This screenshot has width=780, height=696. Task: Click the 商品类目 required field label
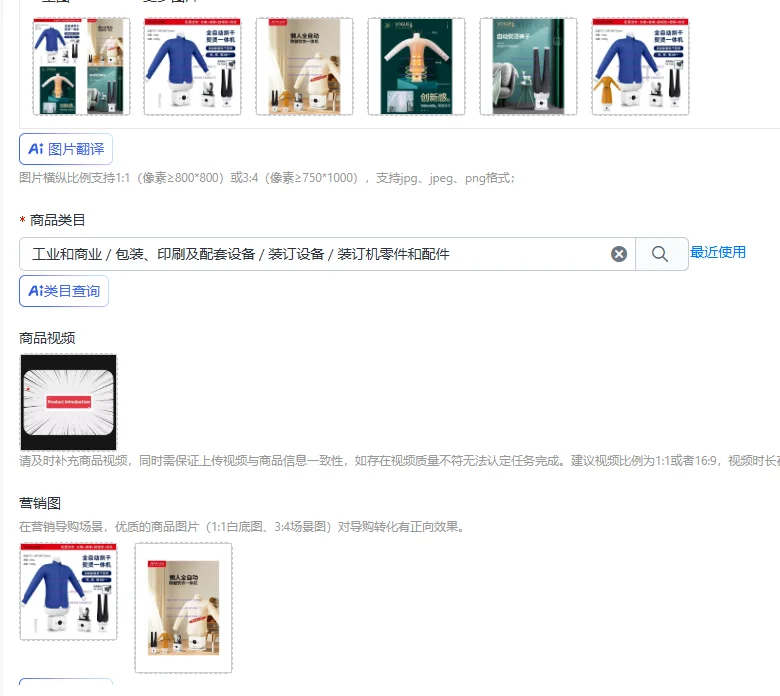coord(57,220)
